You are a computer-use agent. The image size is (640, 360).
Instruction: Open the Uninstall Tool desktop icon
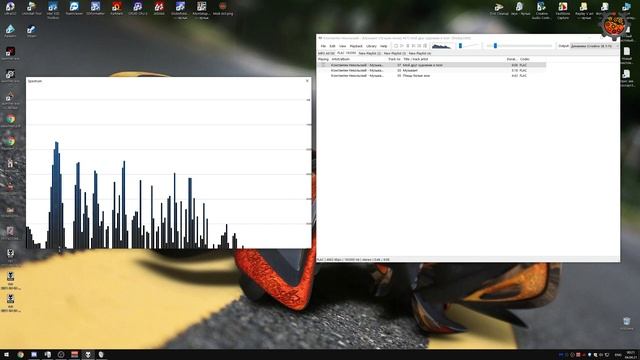pos(31,8)
